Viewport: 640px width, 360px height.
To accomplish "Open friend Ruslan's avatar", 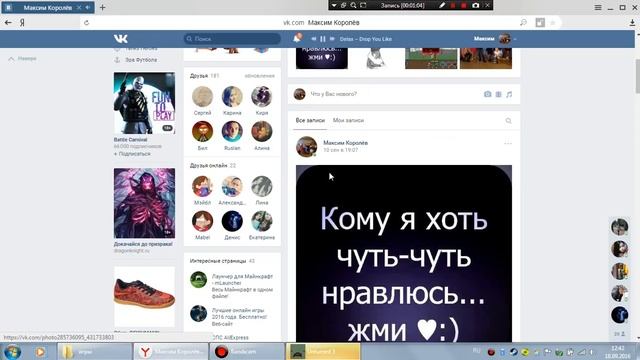I will [232, 131].
